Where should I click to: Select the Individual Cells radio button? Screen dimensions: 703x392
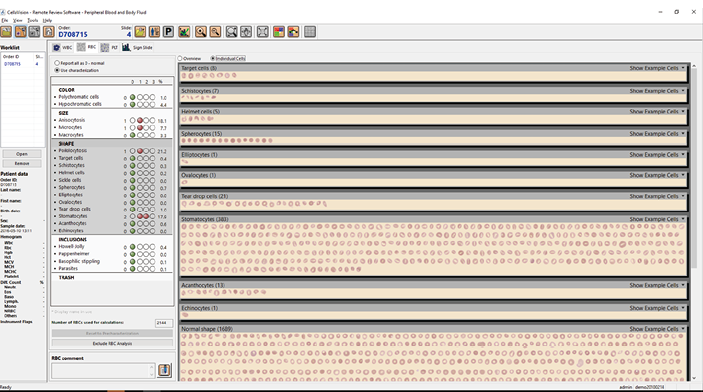point(213,58)
